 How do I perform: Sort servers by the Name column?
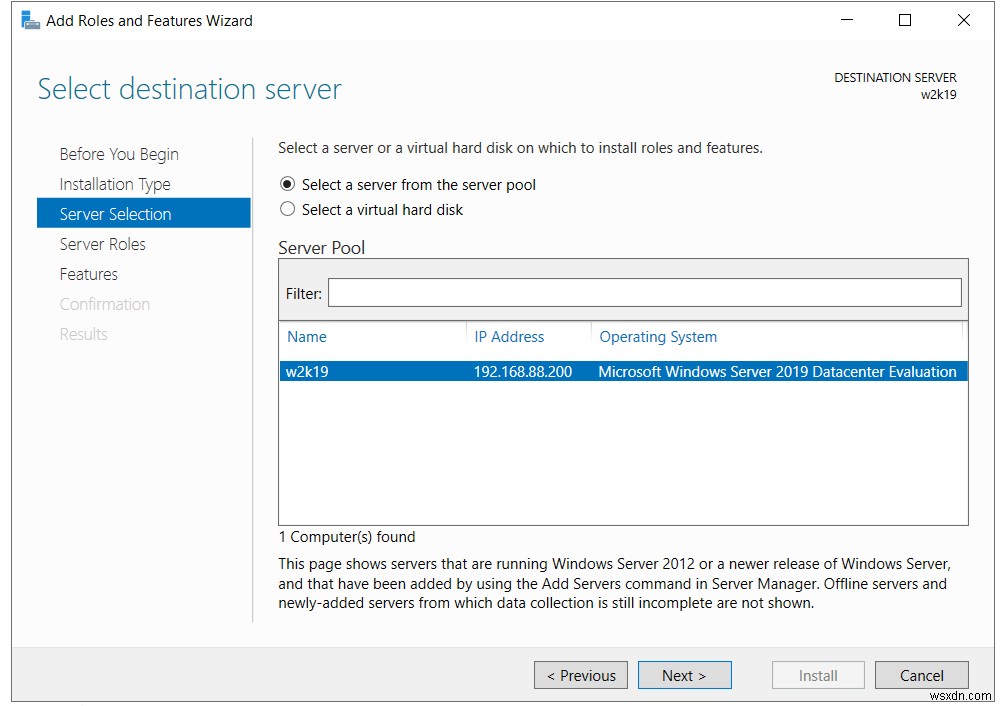tap(306, 337)
